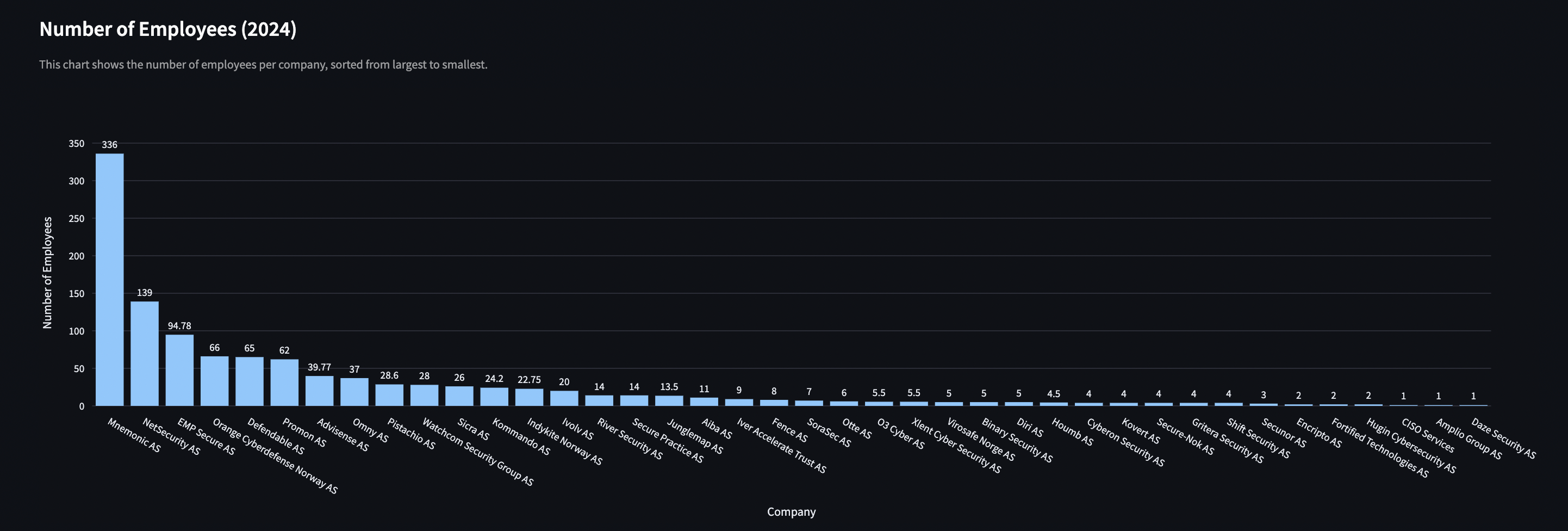Click the 'SoraSec AS' axis label
1568x531 pixels.
(x=829, y=433)
